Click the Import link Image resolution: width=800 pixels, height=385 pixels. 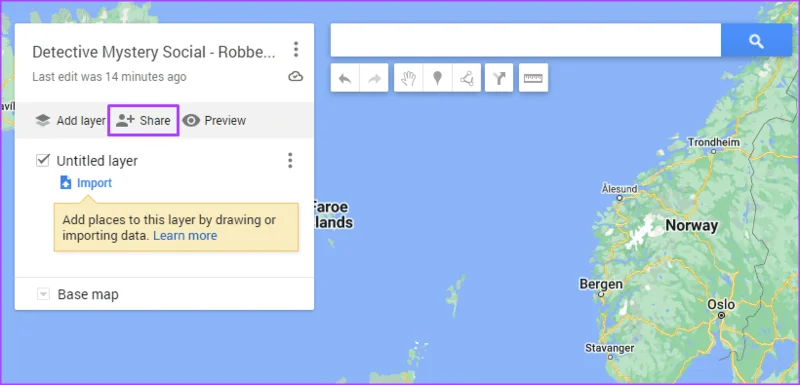(86, 183)
